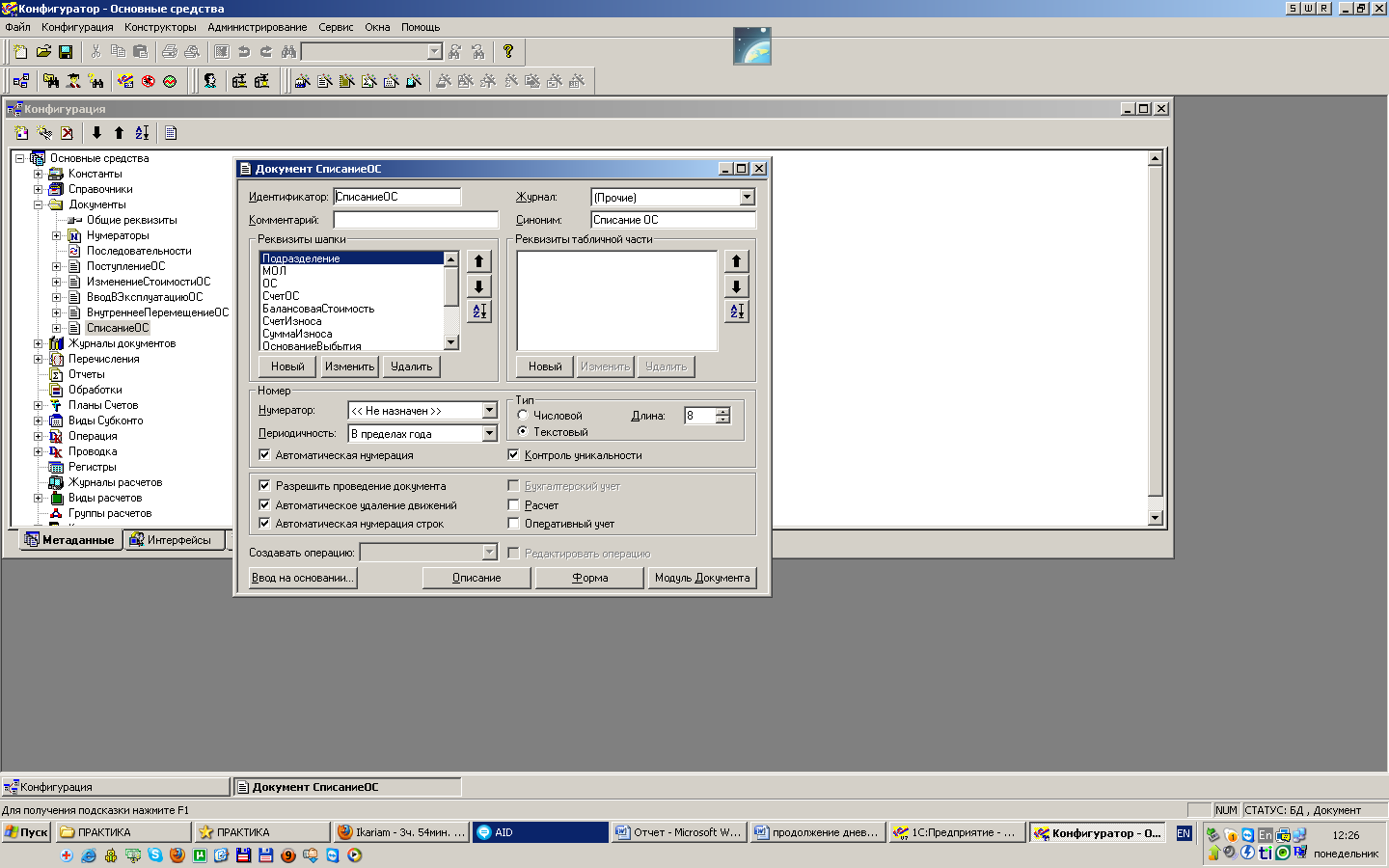
Task: Click the binoculars Find icon
Action: 288,51
